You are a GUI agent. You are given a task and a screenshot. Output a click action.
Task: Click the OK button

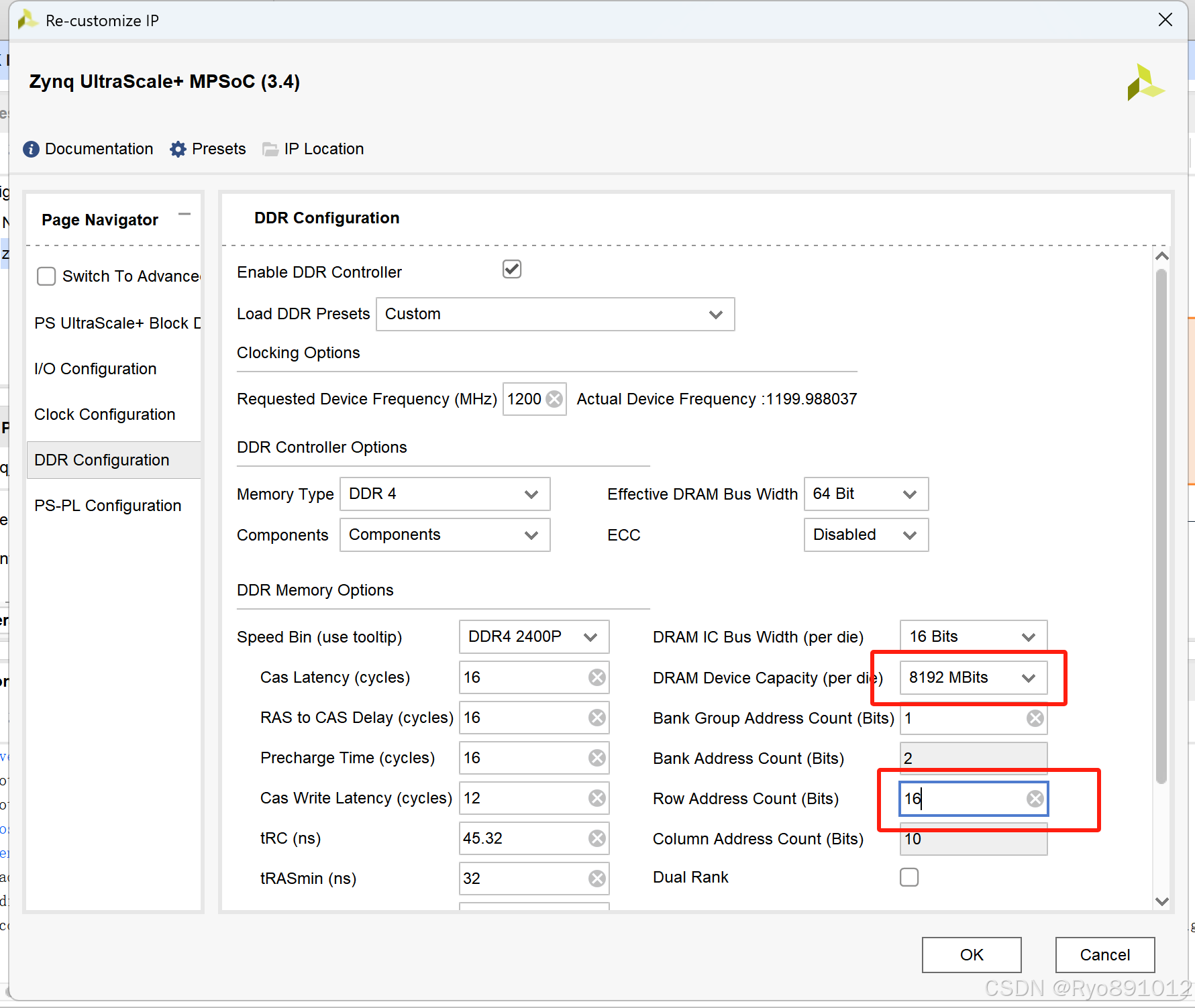(x=972, y=955)
